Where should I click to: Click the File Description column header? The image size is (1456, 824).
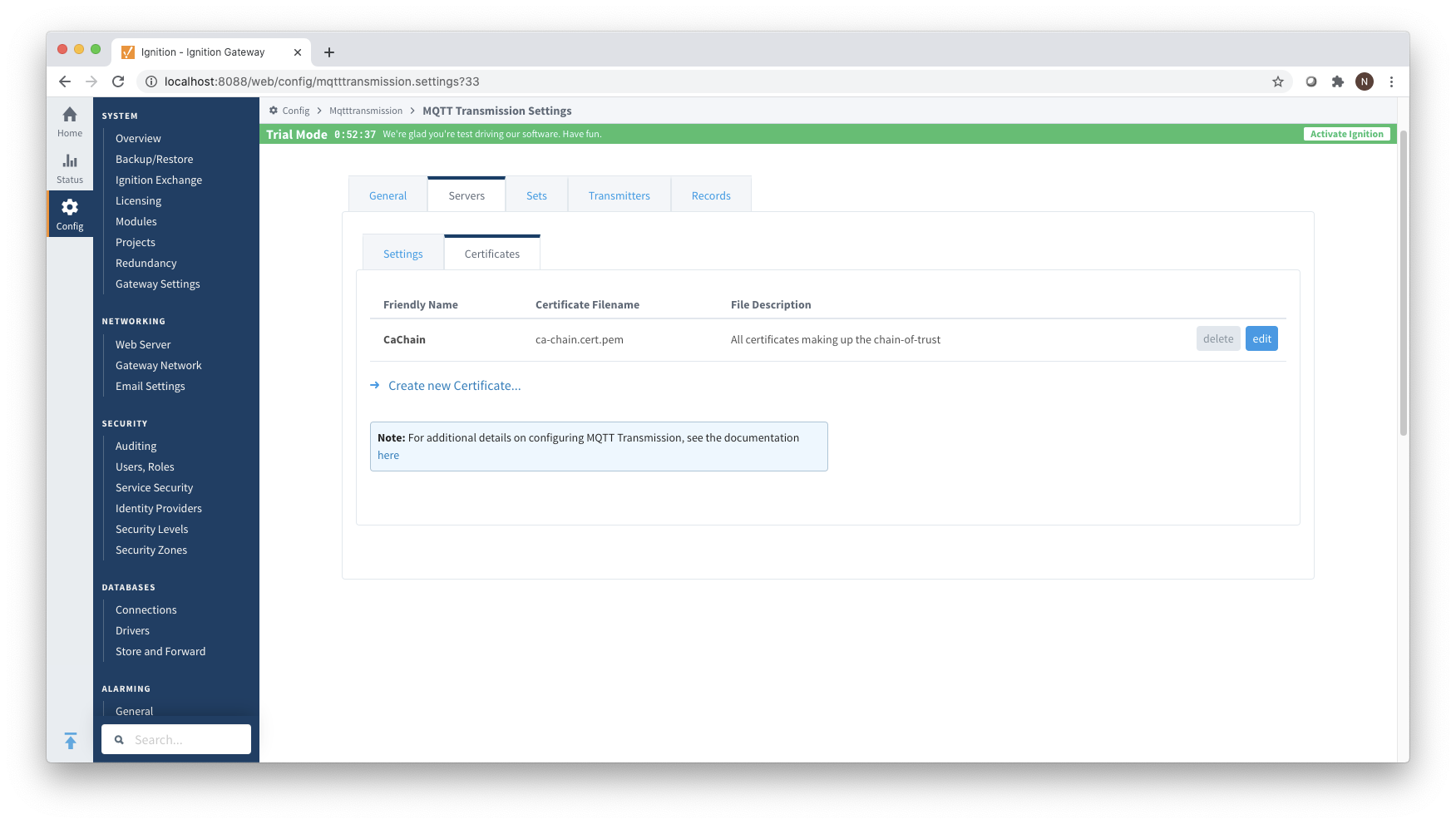[771, 304]
